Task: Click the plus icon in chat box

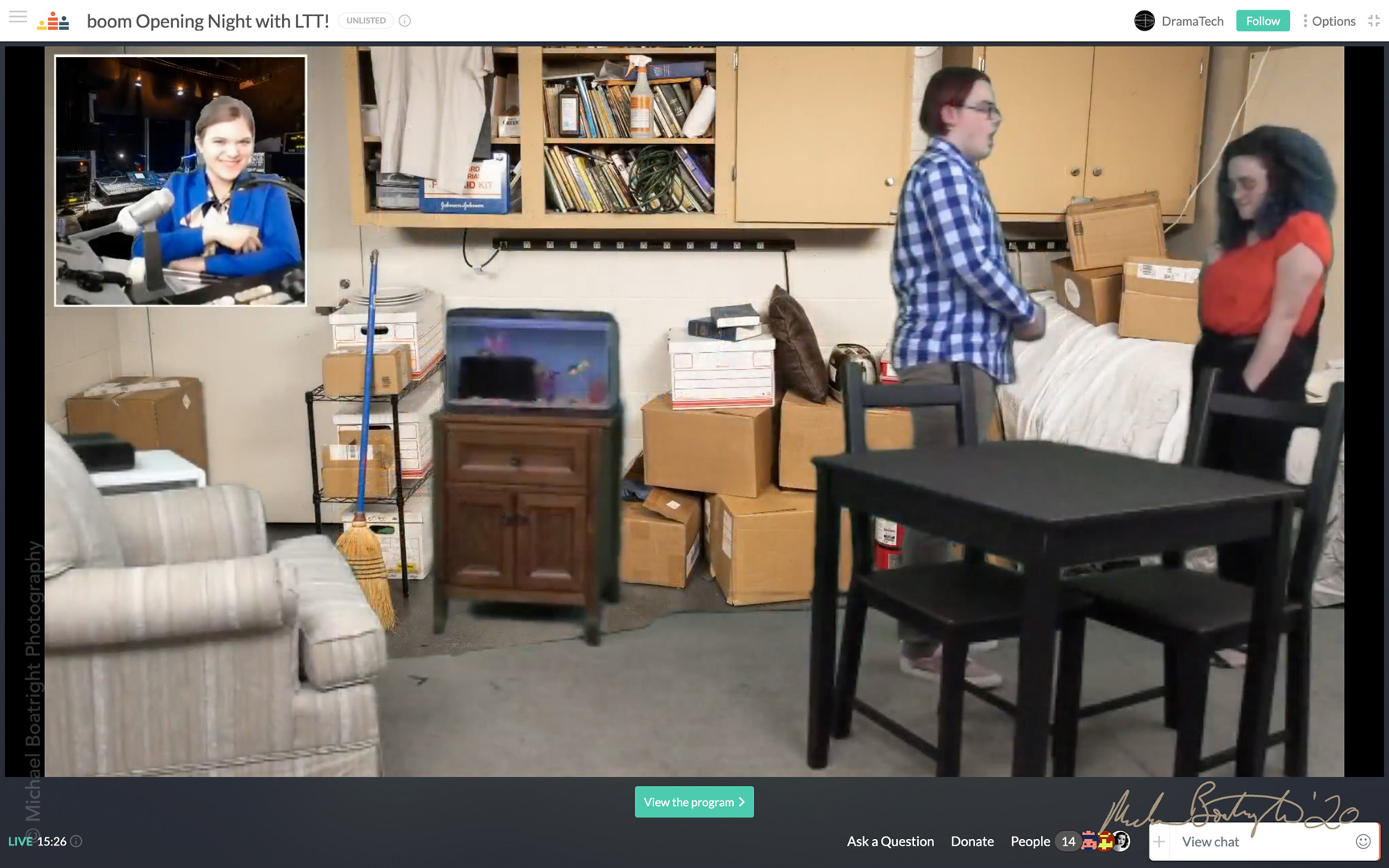Action: pyautogui.click(x=1159, y=841)
